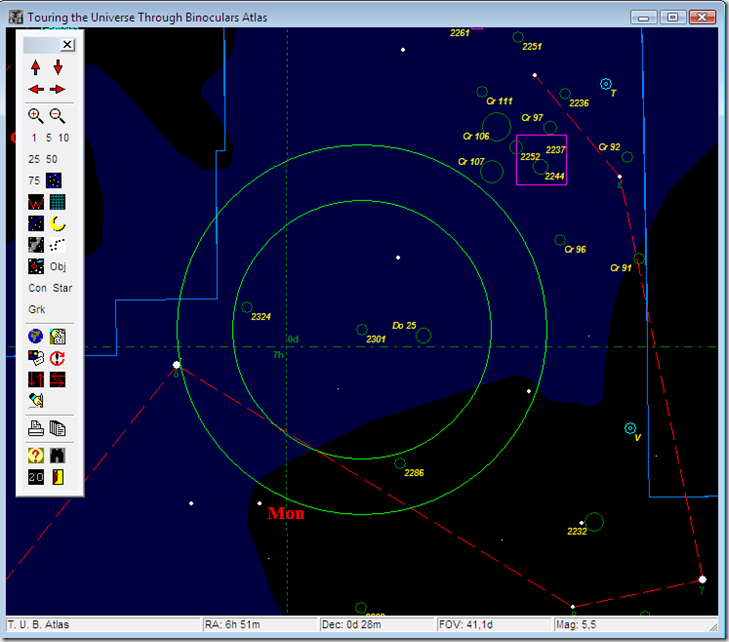Screen dimensions: 729x642
Task: Select cluster Do 25 circle
Action: coord(423,335)
